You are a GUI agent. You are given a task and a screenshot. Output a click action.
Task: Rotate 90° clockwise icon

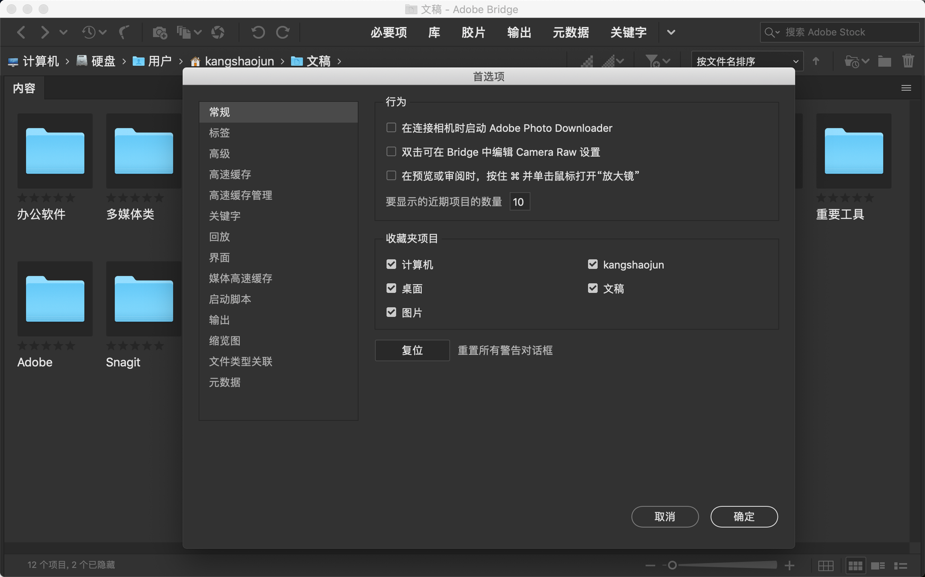click(283, 32)
